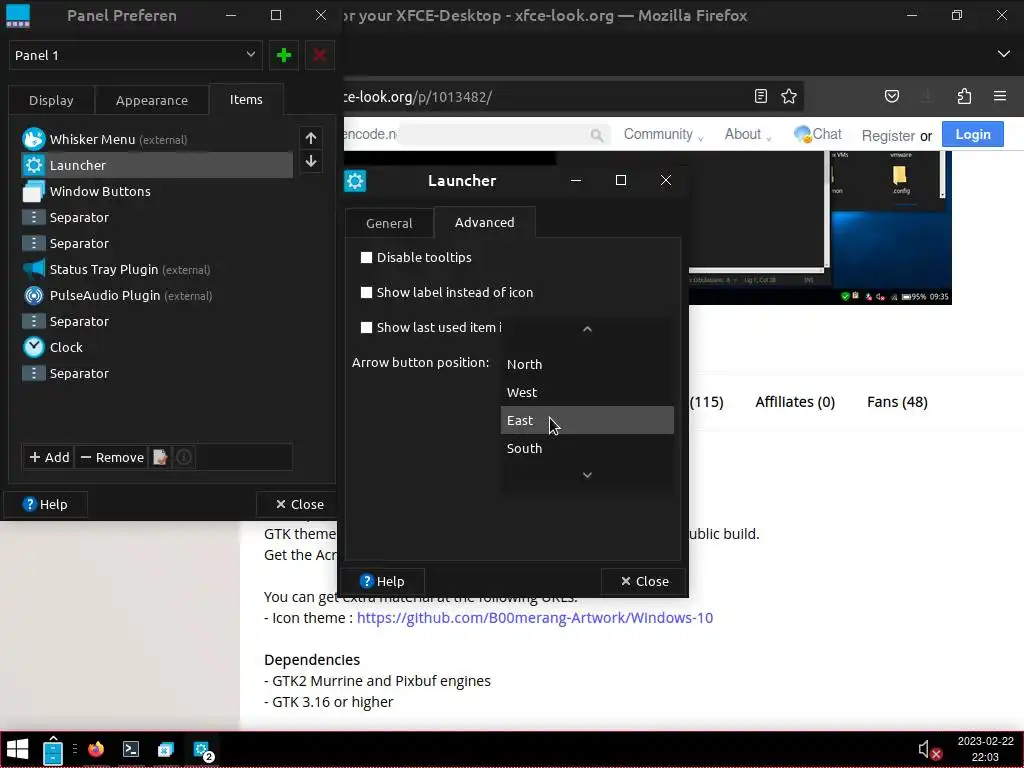Click the Remove item button
The width and height of the screenshot is (1024, 768).
pos(112,457)
